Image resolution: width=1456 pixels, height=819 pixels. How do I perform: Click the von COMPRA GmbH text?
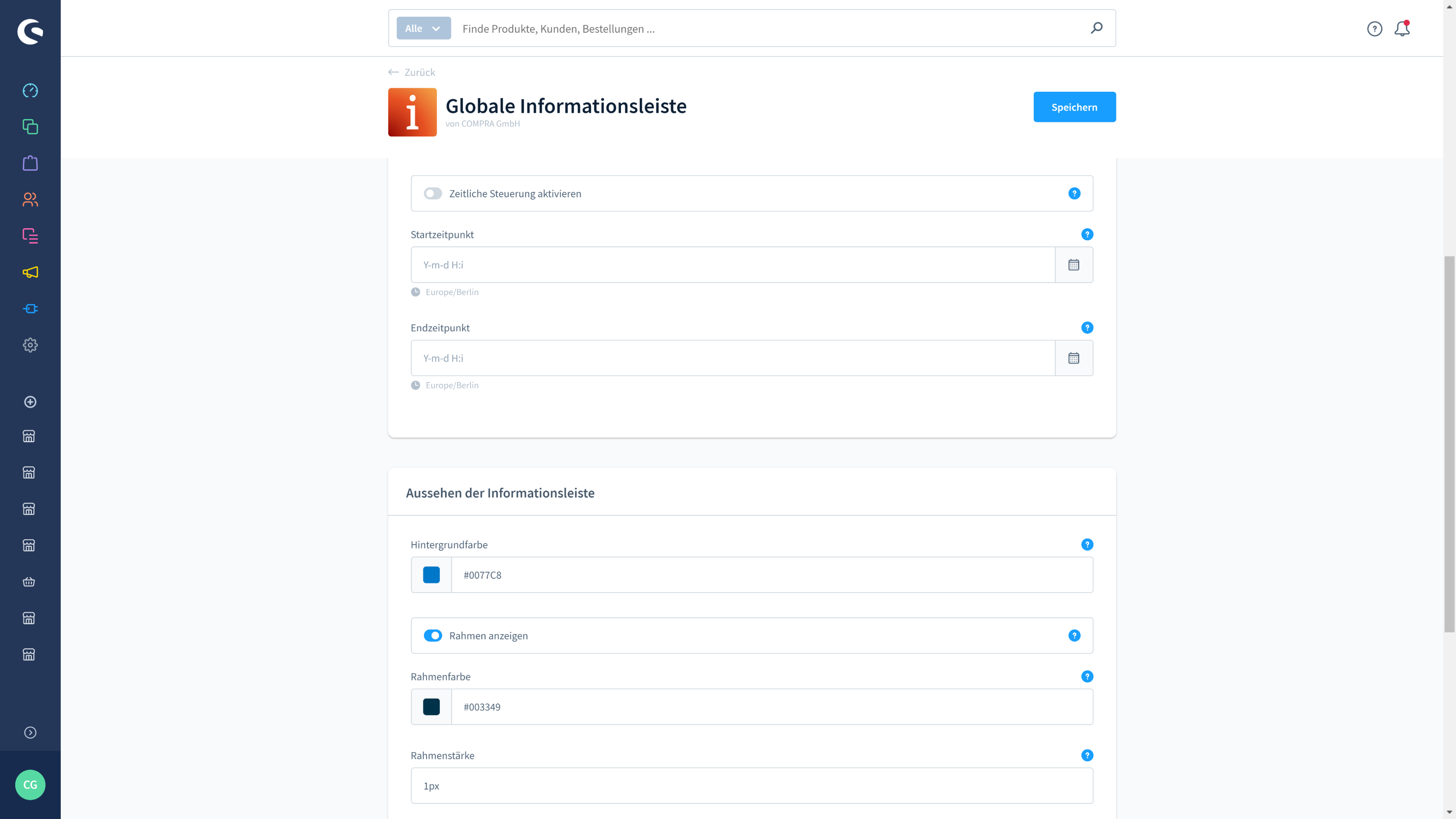[x=482, y=124]
